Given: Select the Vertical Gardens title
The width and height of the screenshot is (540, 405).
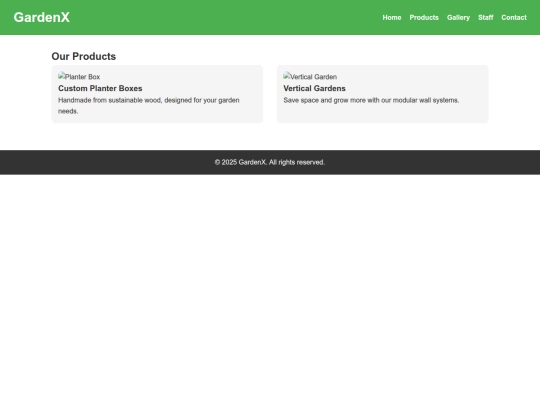Looking at the screenshot, I should point(314,89).
